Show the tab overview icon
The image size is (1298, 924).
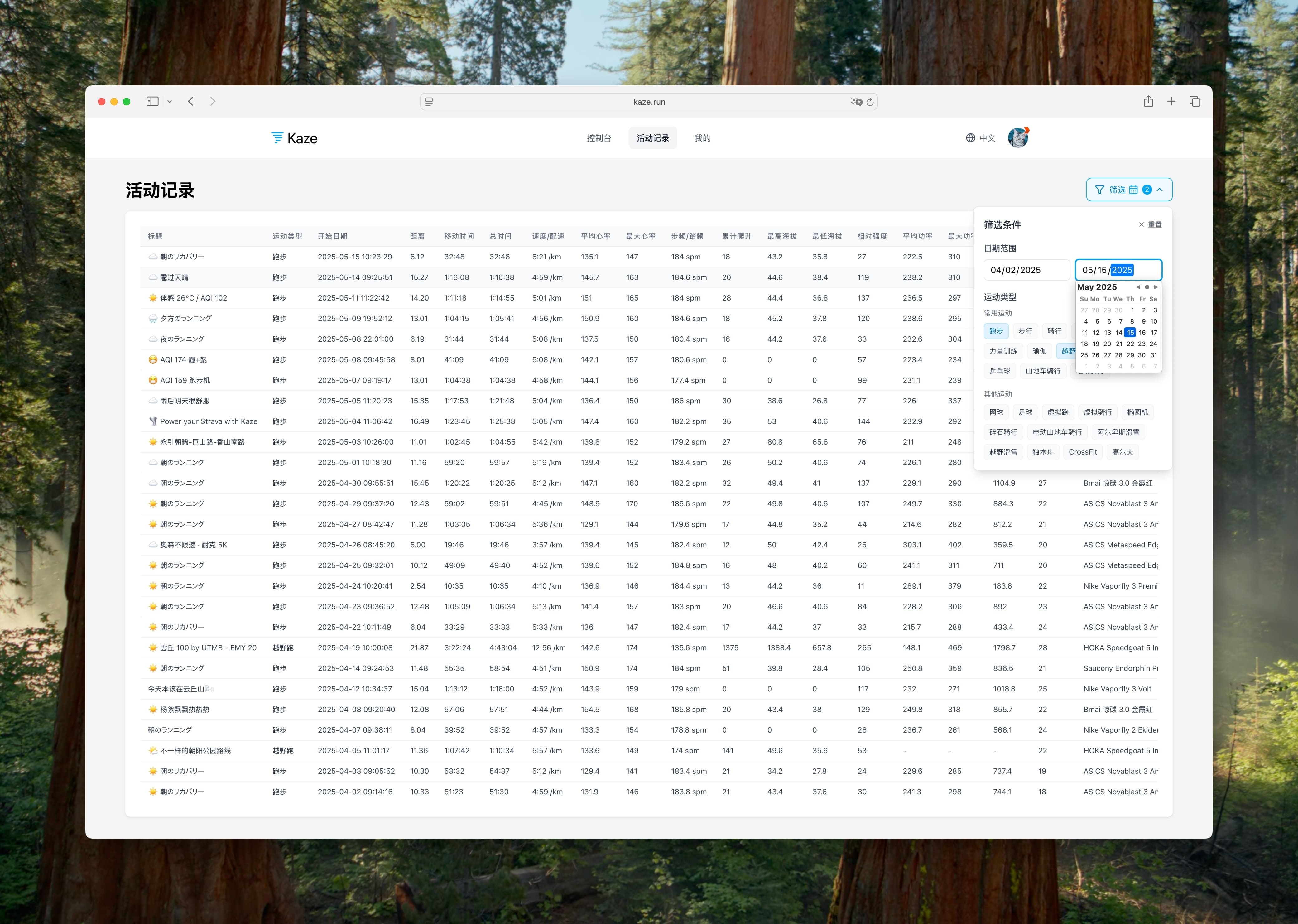[1195, 101]
